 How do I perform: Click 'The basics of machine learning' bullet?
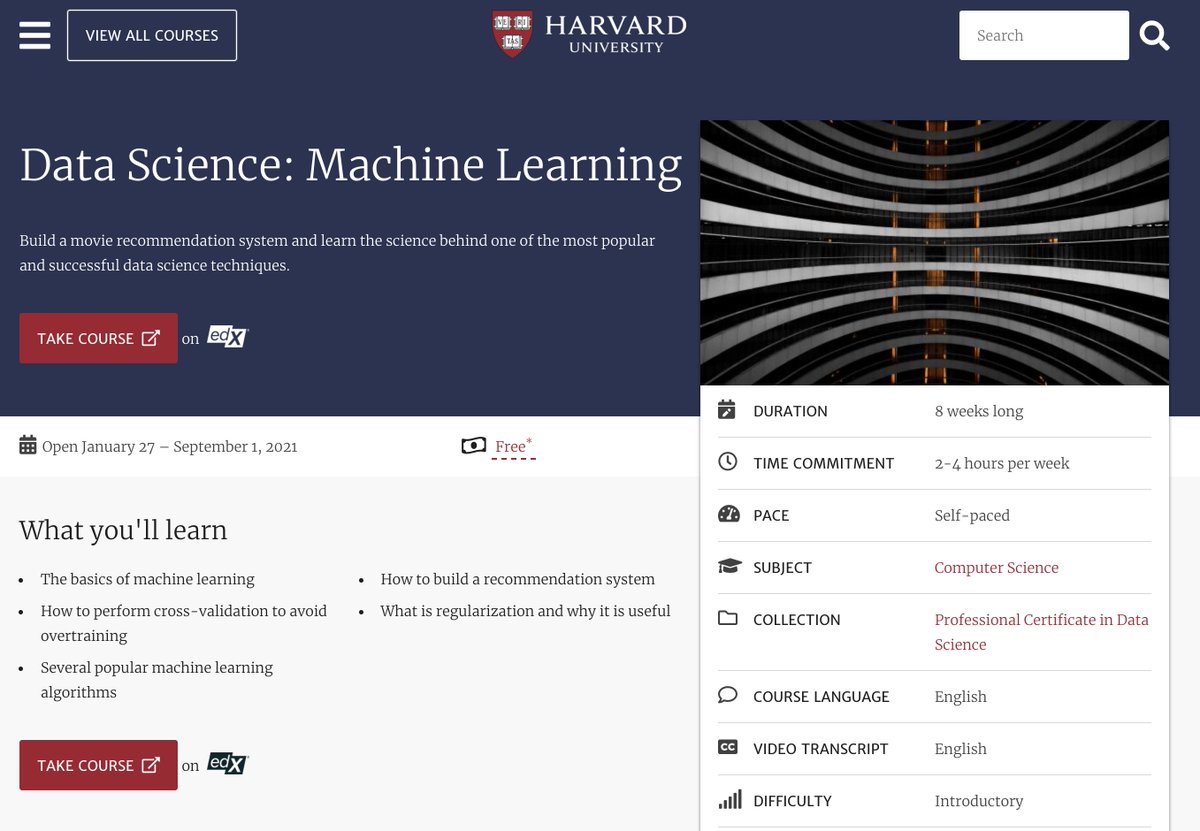[x=147, y=579]
